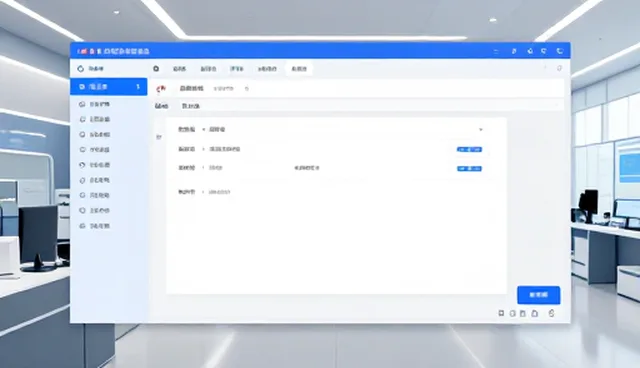Click the app logo in the blue title bar

82,51
